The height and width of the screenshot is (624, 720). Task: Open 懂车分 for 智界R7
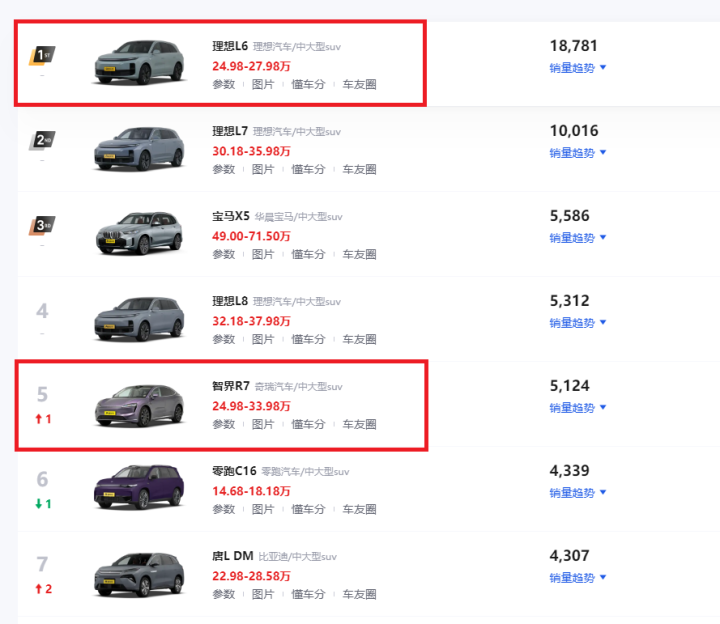(308, 425)
